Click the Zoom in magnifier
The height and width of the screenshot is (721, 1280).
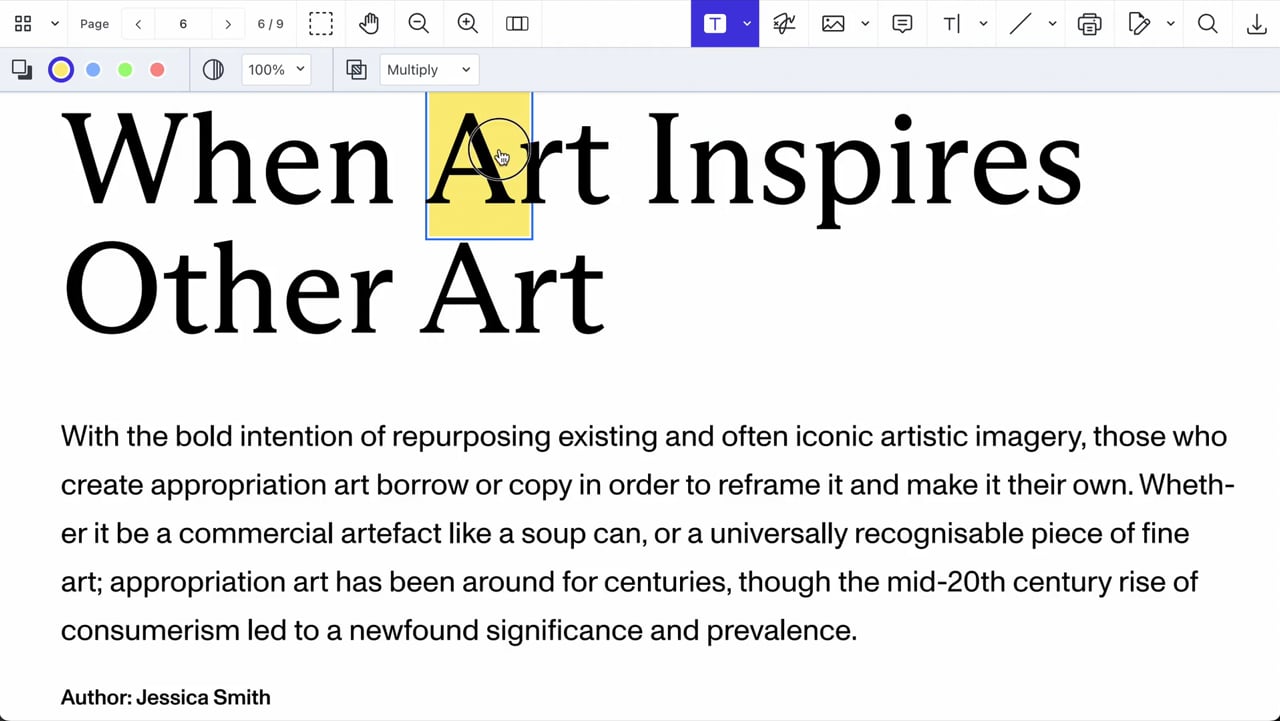pos(467,24)
